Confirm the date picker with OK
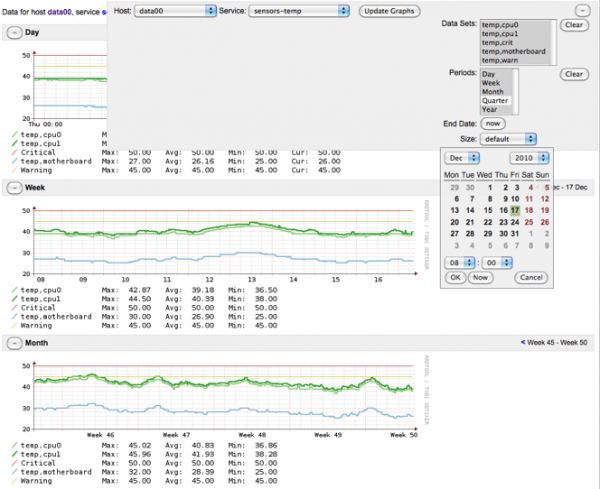The image size is (600, 489). coord(454,276)
